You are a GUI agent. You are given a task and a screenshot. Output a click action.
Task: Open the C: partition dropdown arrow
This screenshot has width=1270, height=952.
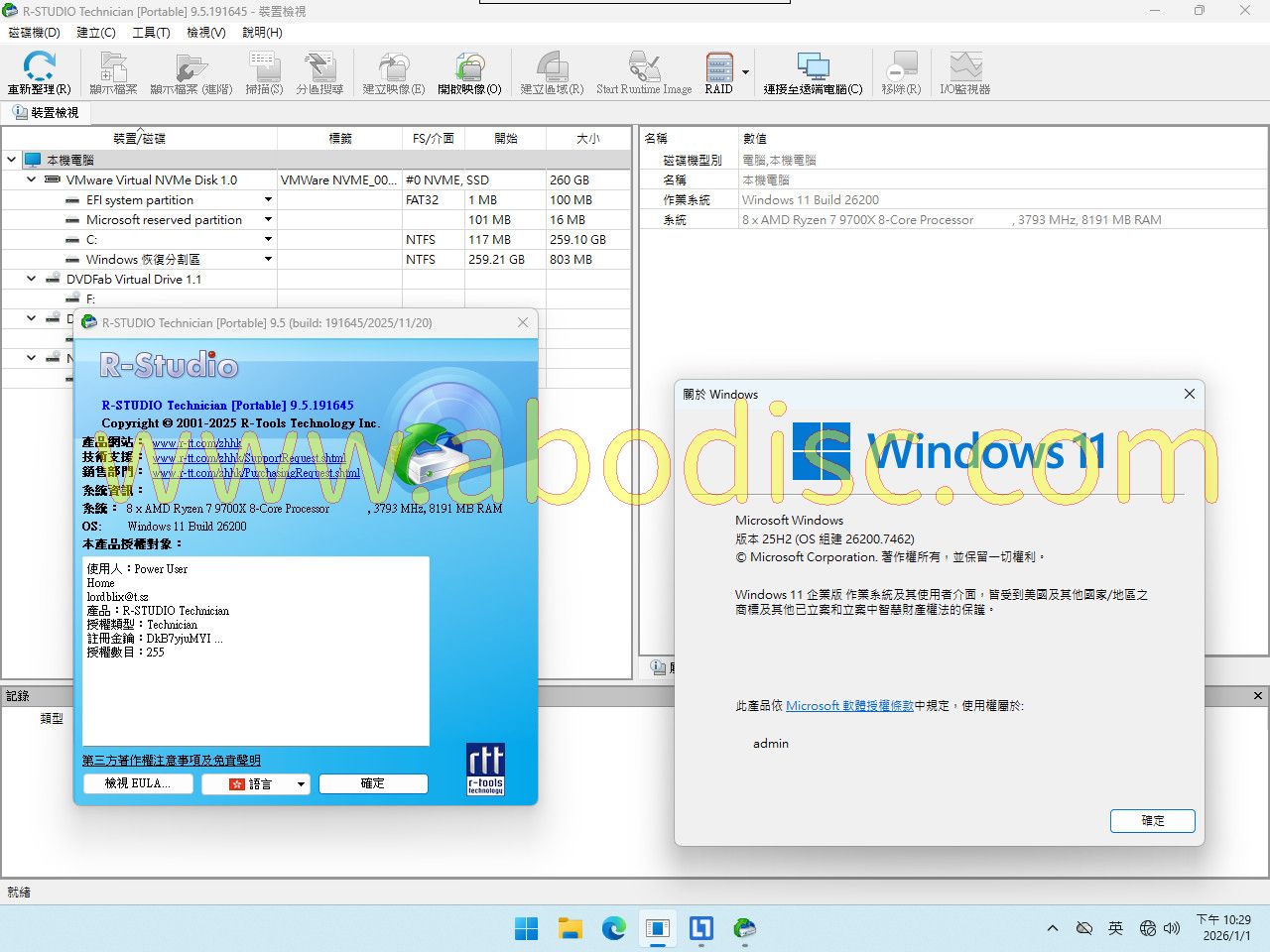point(268,240)
